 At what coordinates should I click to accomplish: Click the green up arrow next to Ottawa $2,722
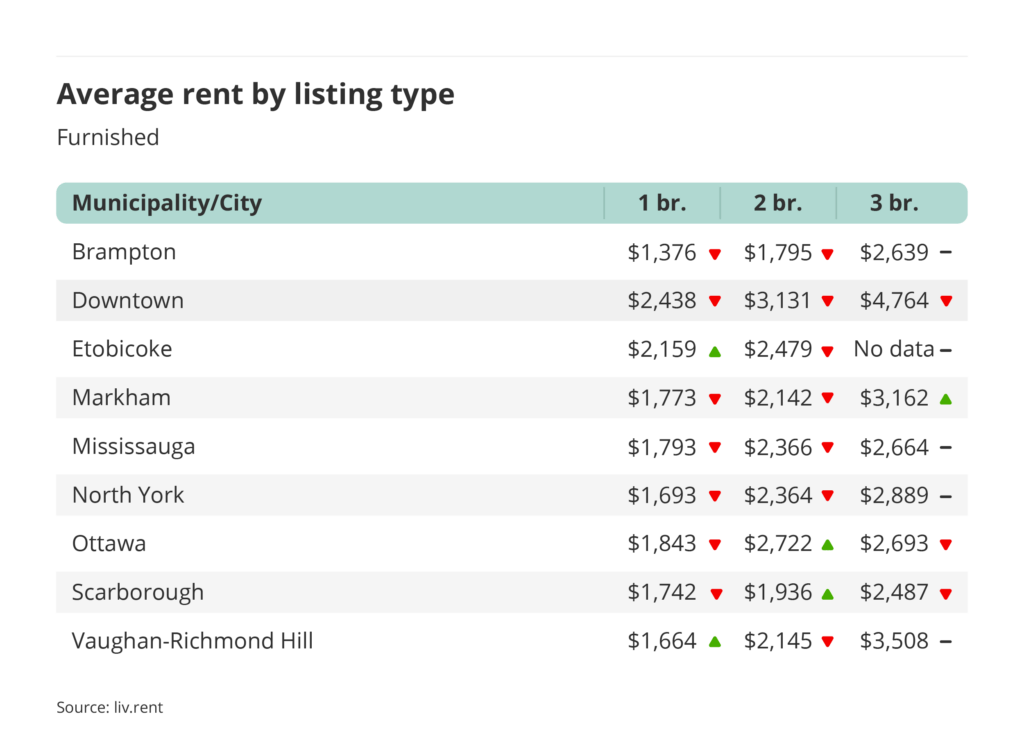pyautogui.click(x=827, y=545)
